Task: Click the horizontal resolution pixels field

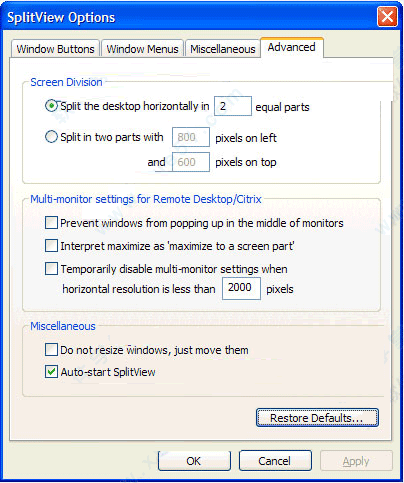Action: [x=241, y=288]
